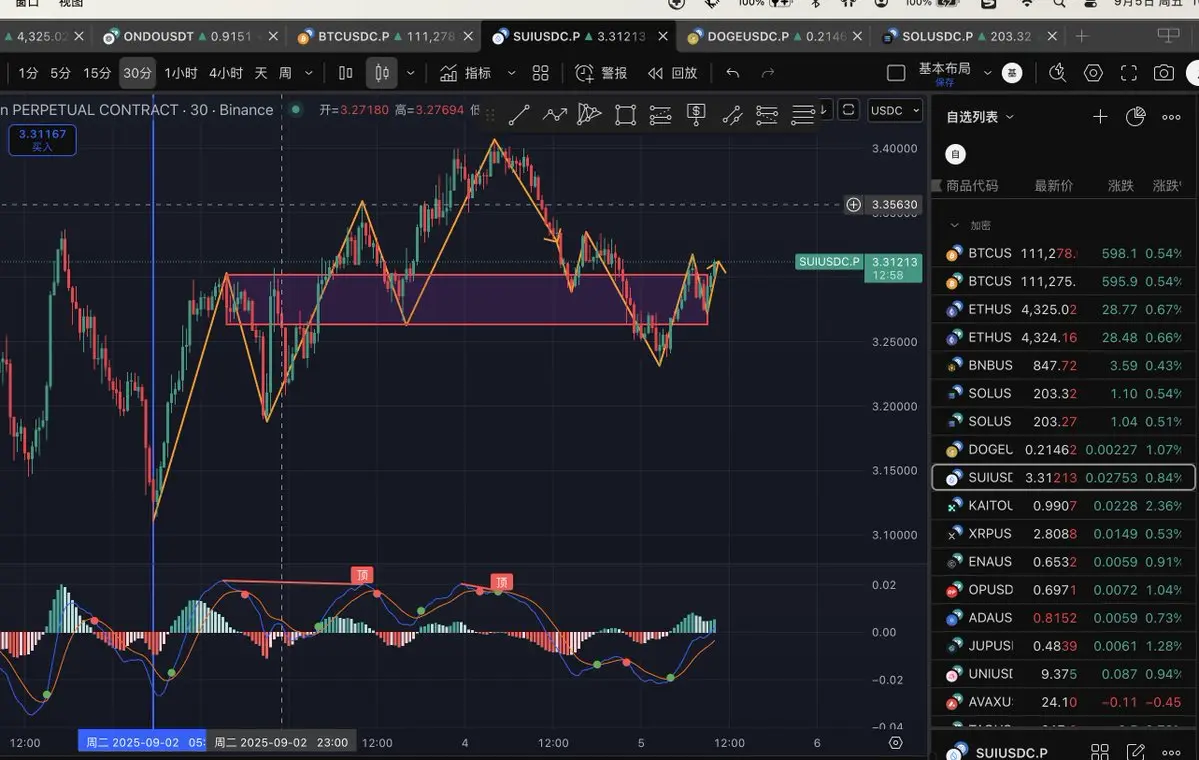Open chart settings hexagon icon

click(x=1093, y=73)
